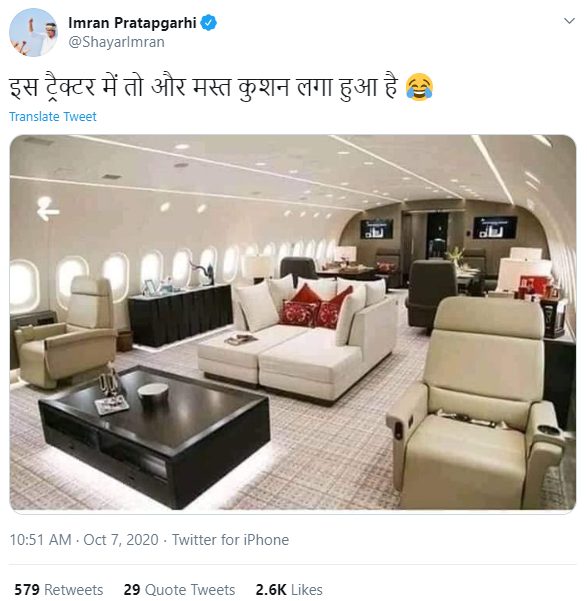Click the laughing tears emoji in tweet

[419, 87]
